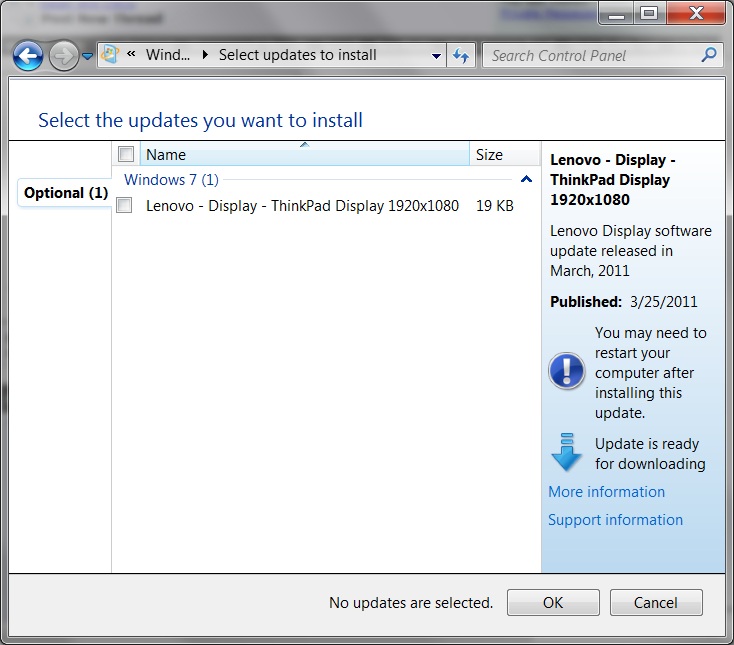Click the 'Windows 7 (1)' group header
This screenshot has width=734, height=645.
[171, 180]
